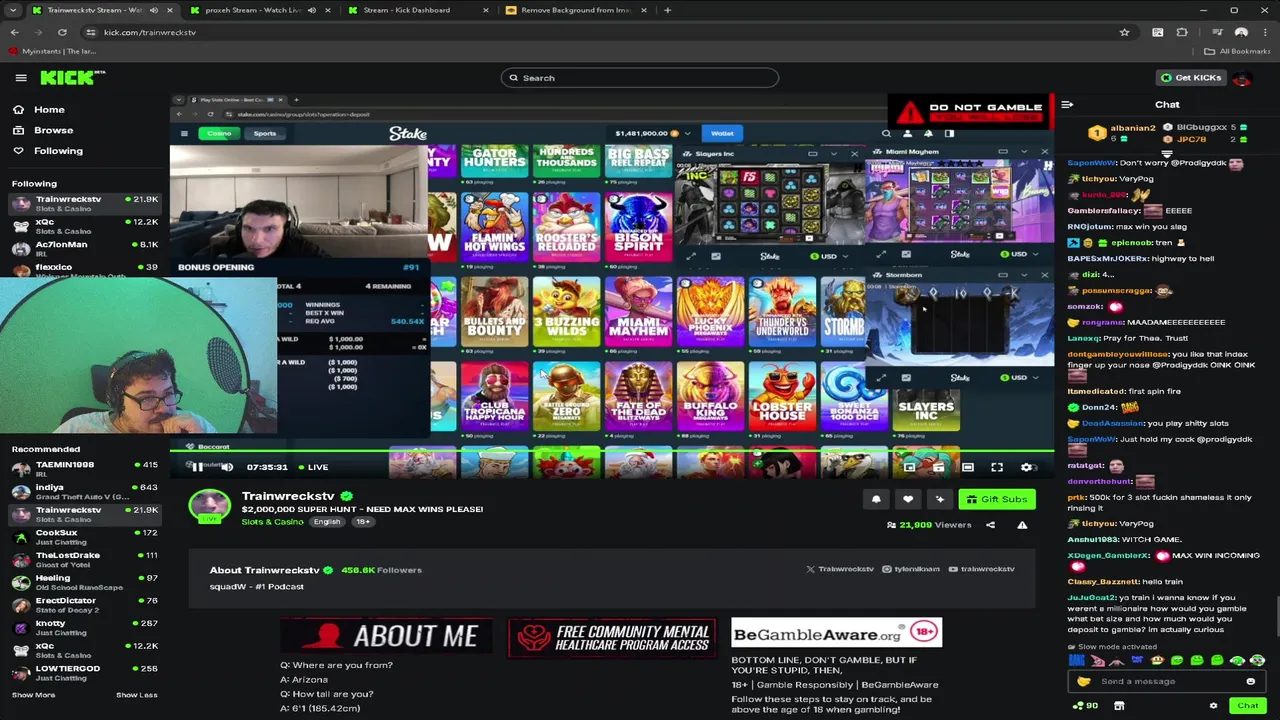Open trainwreckstv YouTube link

(x=981, y=569)
